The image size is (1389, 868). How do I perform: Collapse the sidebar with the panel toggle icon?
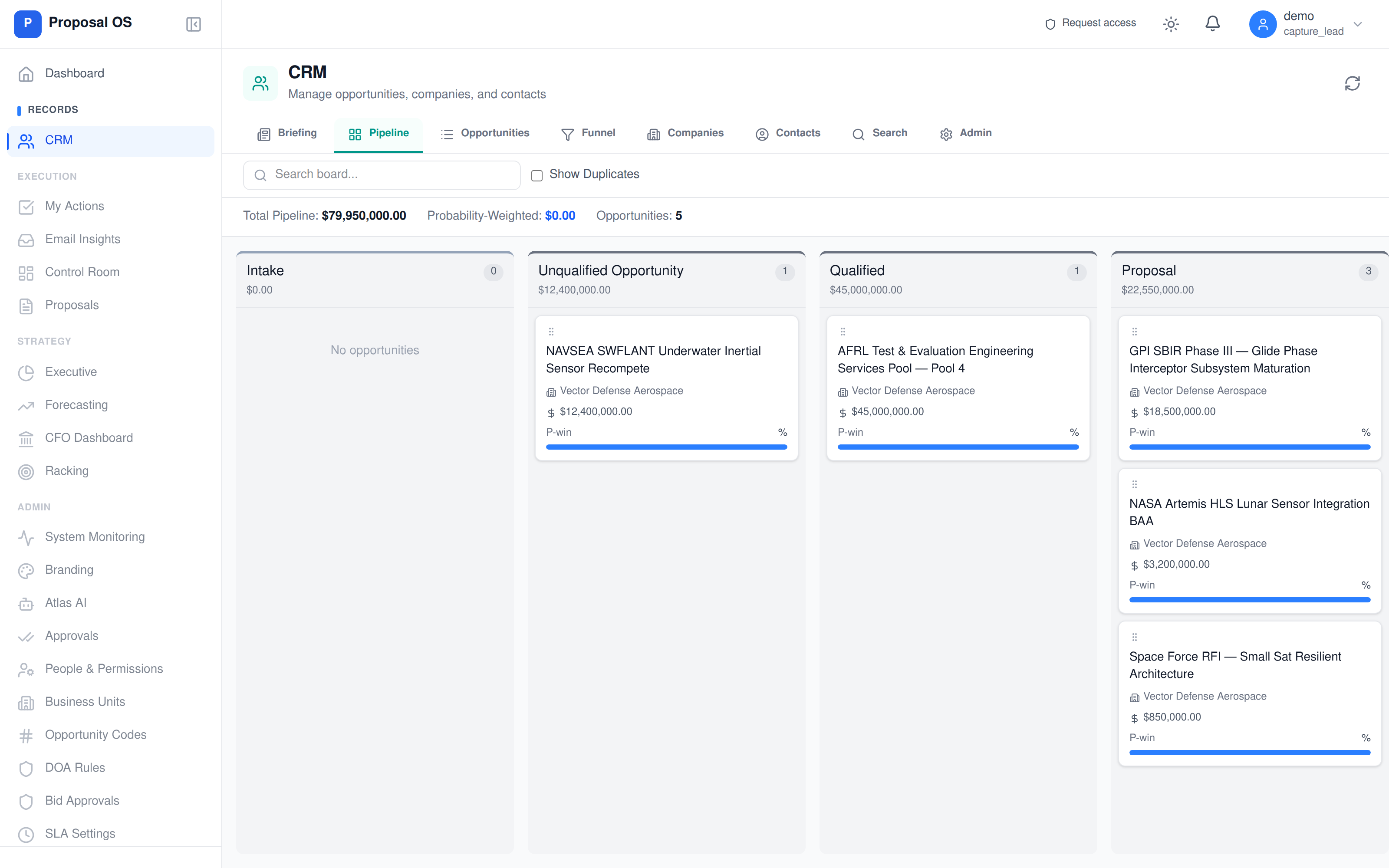click(x=193, y=23)
